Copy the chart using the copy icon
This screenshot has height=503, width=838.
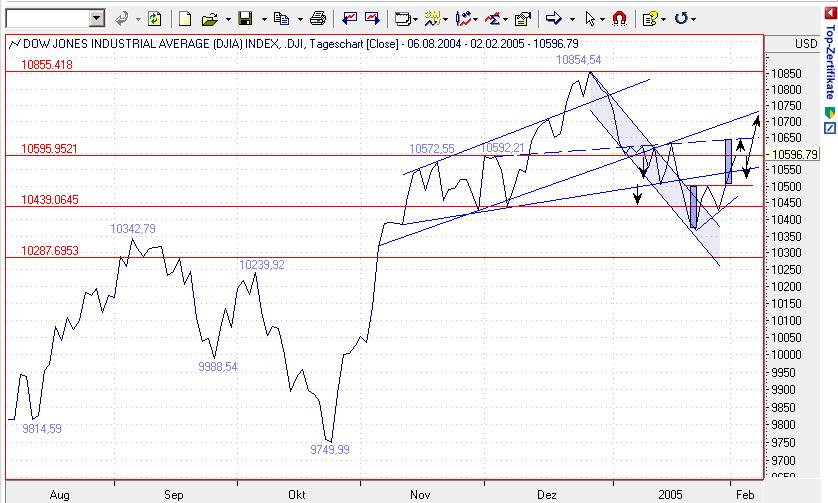point(282,19)
